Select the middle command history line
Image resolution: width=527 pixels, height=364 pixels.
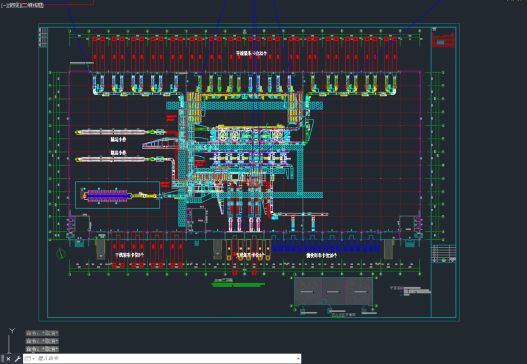coord(42,341)
